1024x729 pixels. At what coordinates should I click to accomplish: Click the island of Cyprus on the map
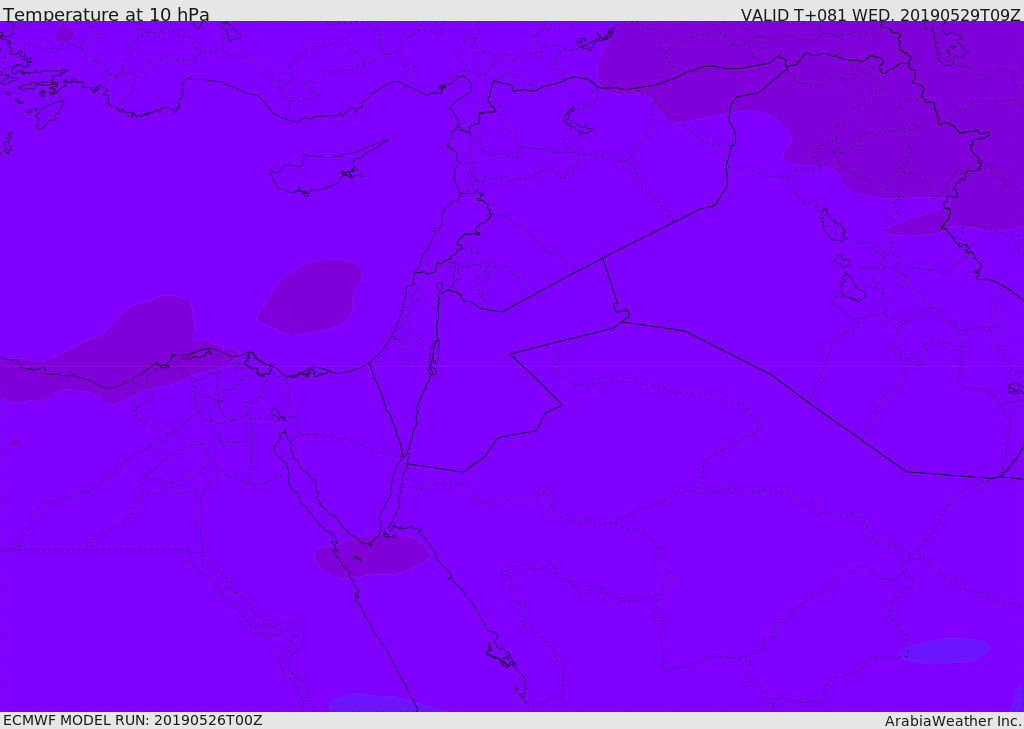pos(321,172)
